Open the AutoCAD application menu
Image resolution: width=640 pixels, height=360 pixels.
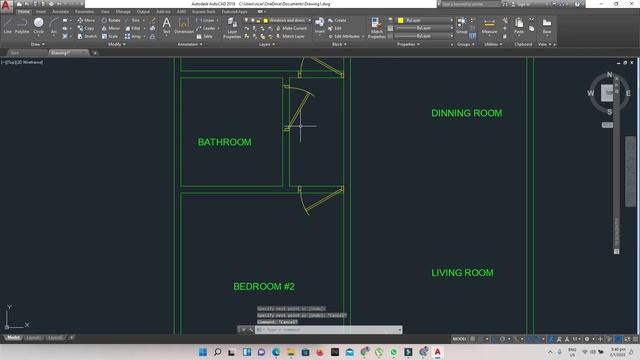click(x=6, y=6)
